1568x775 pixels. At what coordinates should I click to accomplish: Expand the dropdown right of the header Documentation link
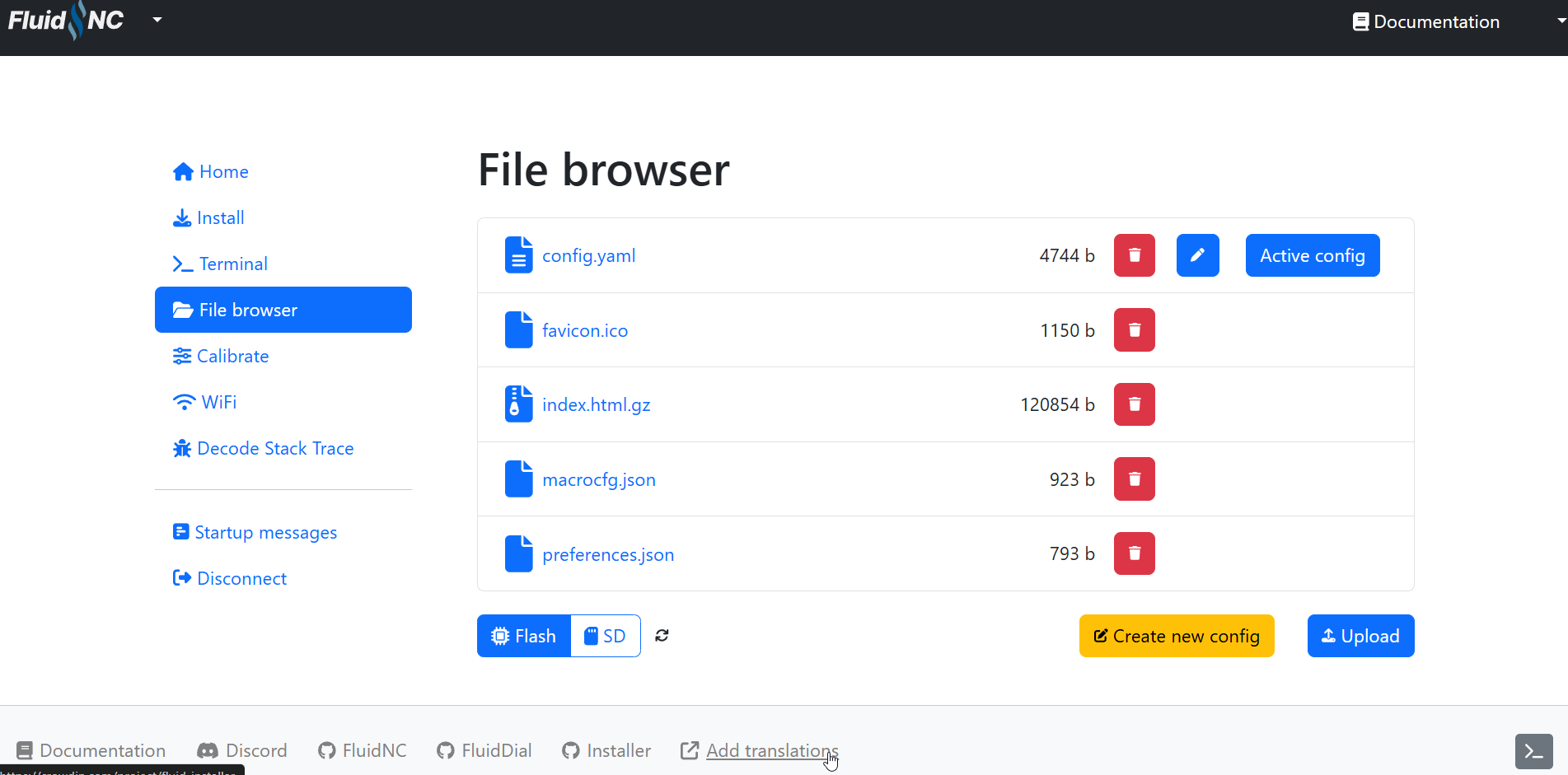1561,21
